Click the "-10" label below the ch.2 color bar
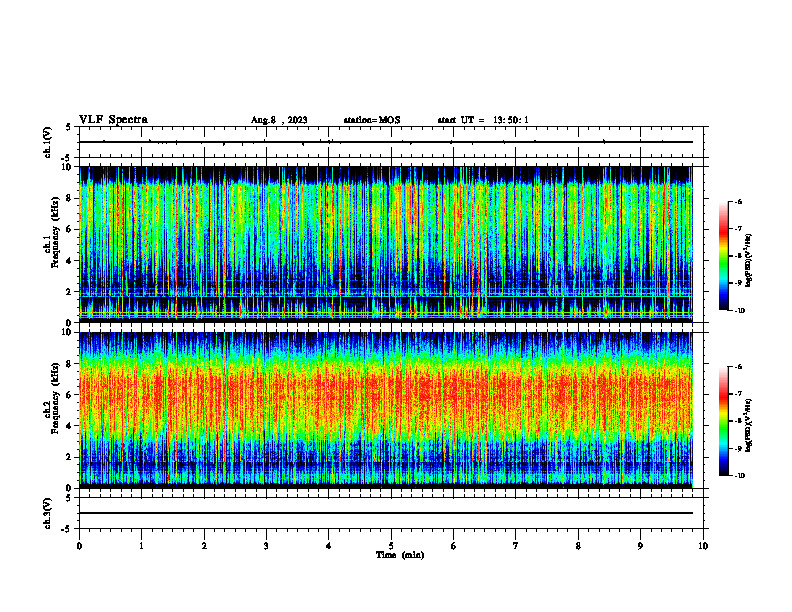This screenshot has width=792, height=612. pyautogui.click(x=740, y=475)
